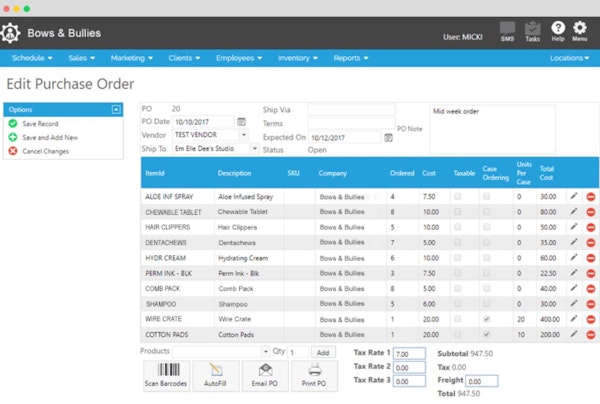Viewport: 600px width, 404px height.
Task: Delete the WIRE CRATE row
Action: 591,319
